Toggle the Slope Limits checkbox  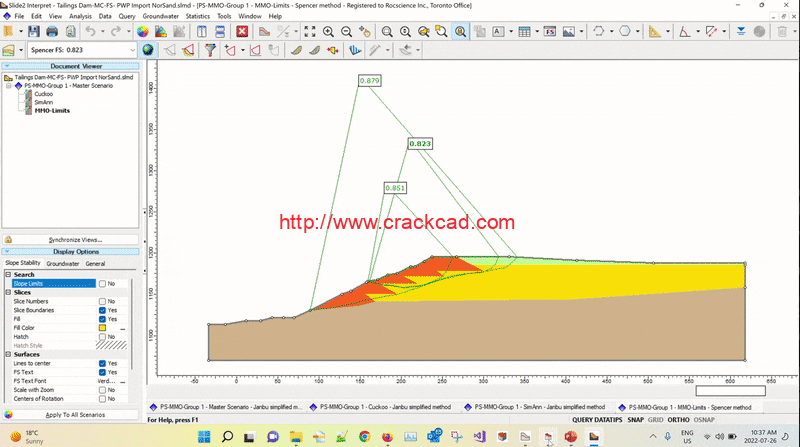(102, 284)
